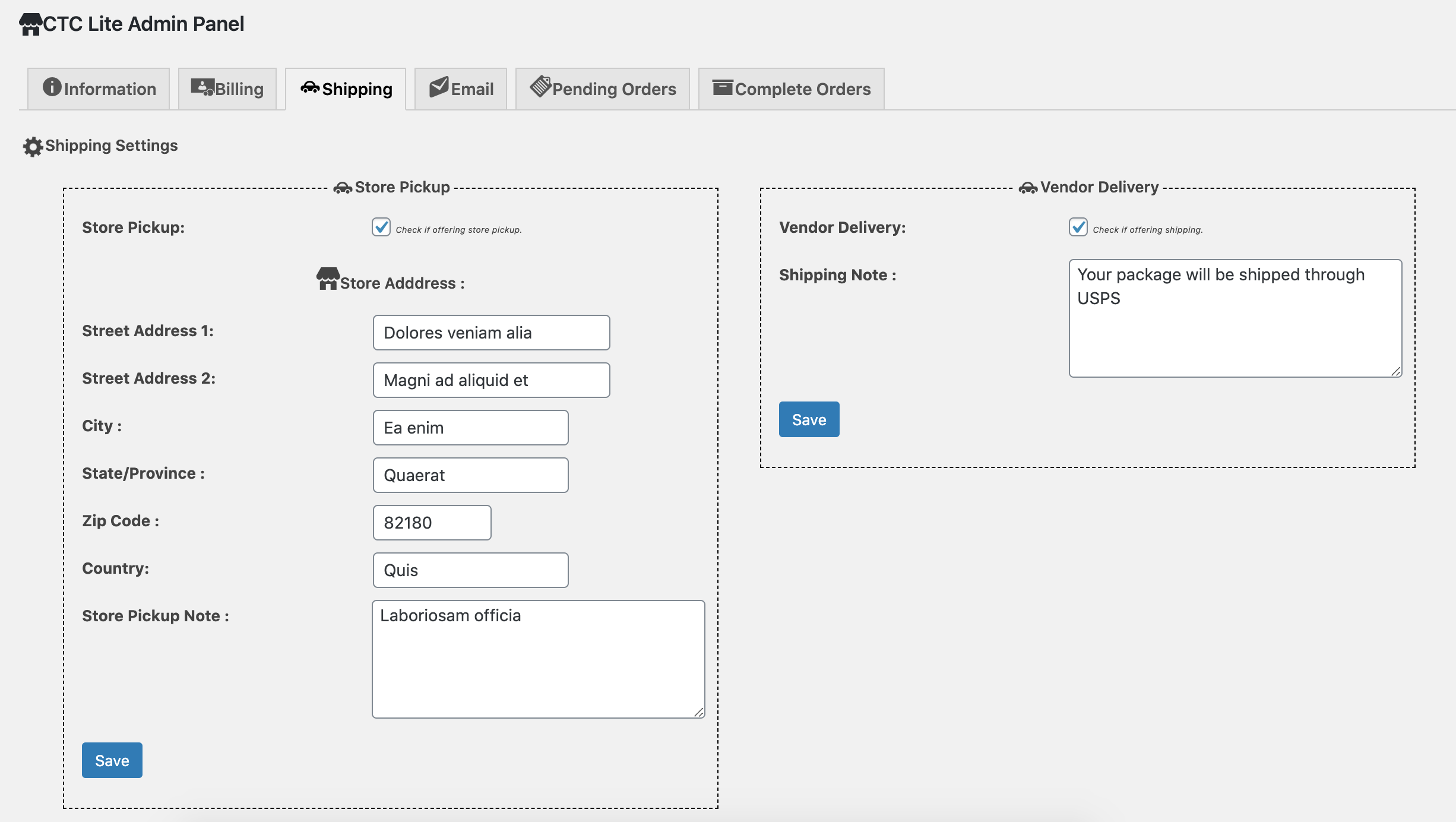Click the Store Pickup Note resize handle
The height and width of the screenshot is (822, 1456).
(x=699, y=712)
